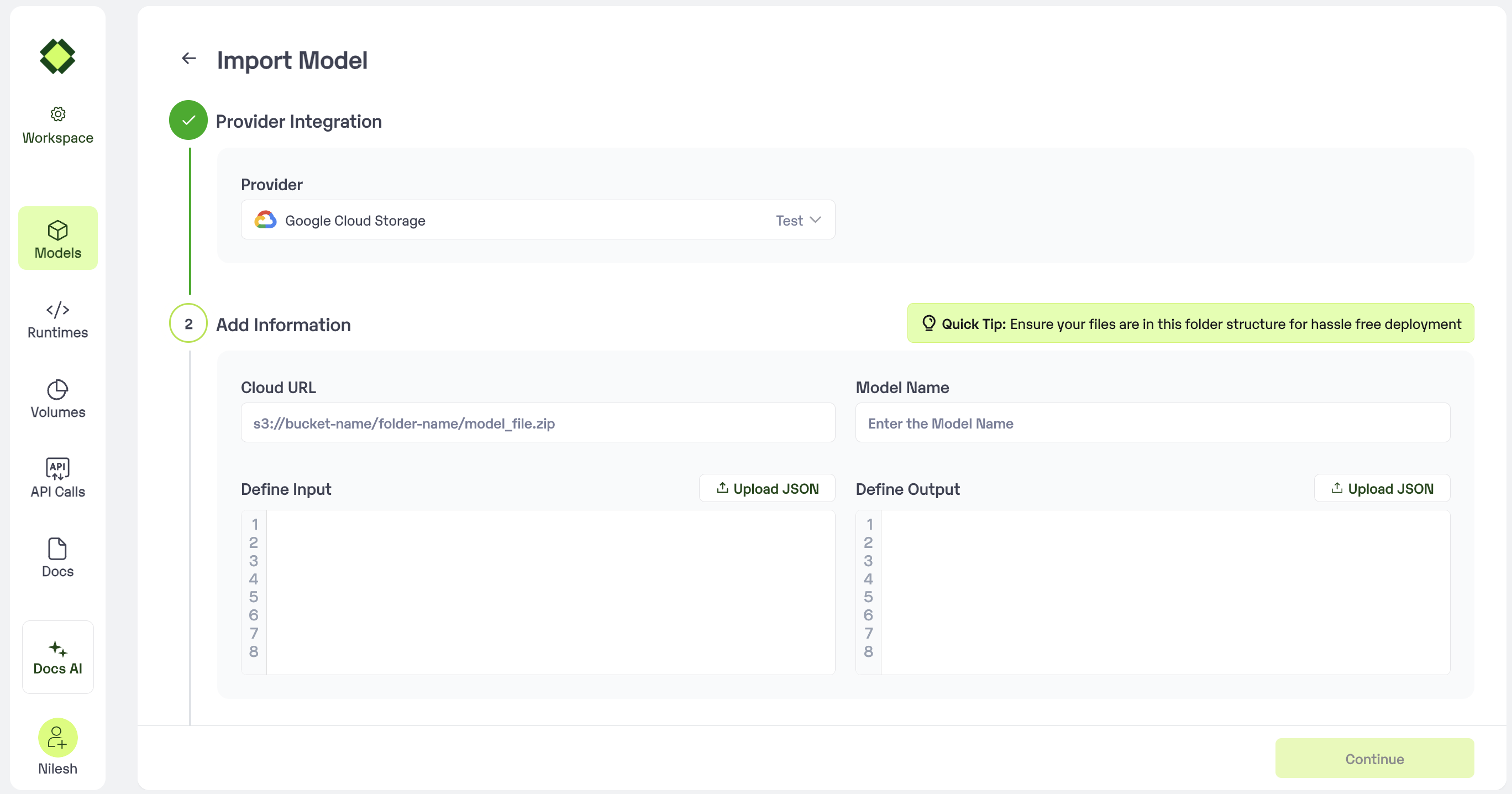Click the Nilesh user avatar
The image size is (1512, 794).
tap(57, 738)
